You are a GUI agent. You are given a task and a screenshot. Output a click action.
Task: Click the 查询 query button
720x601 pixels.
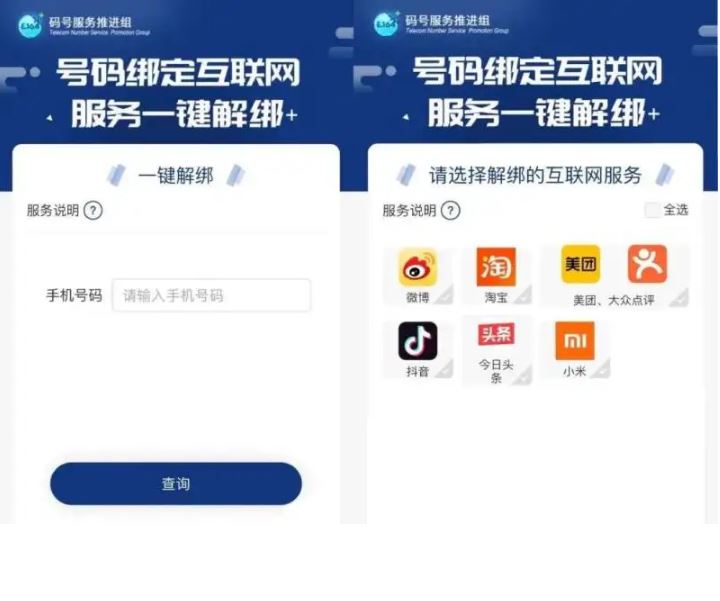pyautogui.click(x=176, y=483)
